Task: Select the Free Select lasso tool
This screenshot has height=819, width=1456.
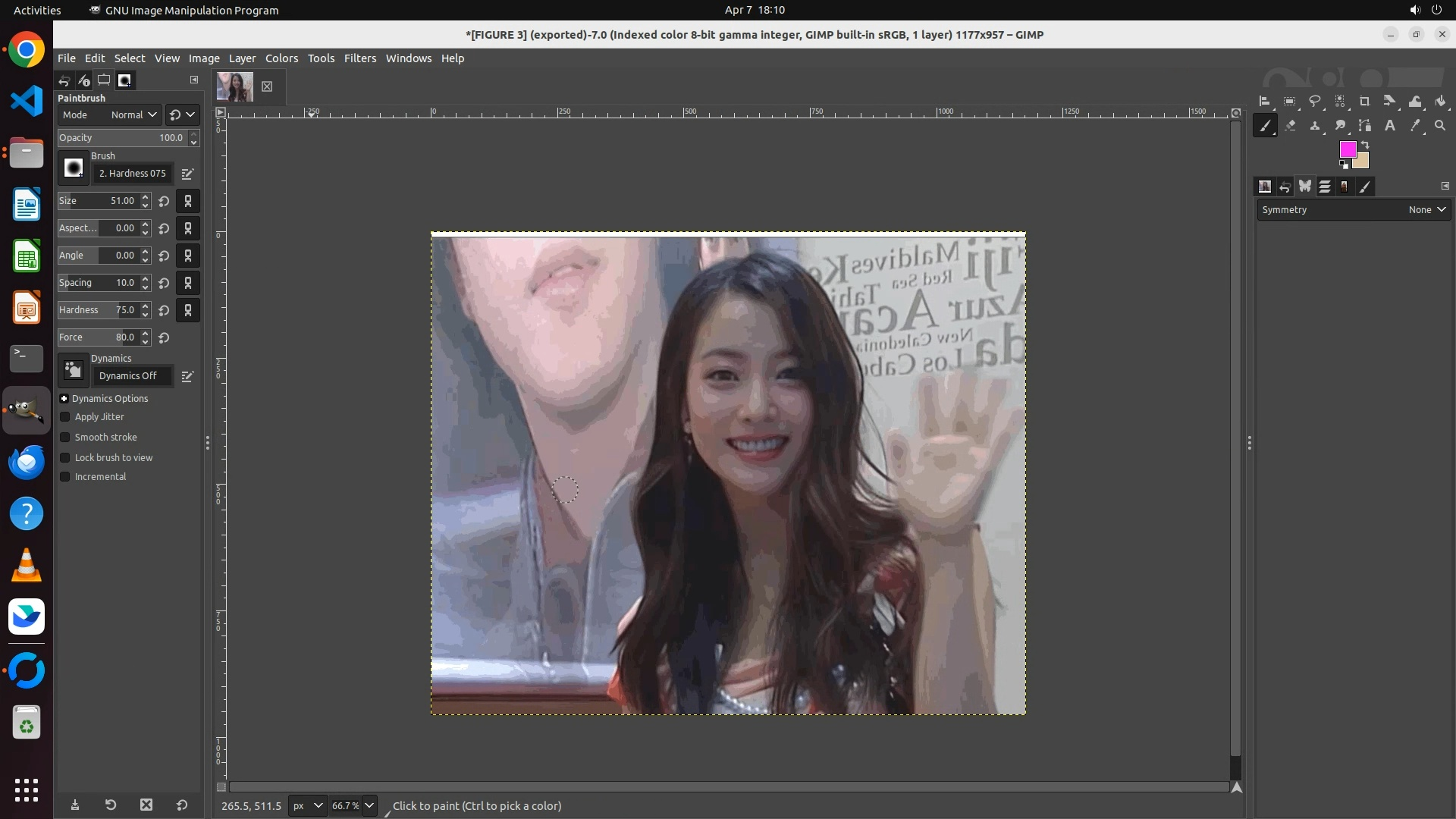Action: point(1315,101)
